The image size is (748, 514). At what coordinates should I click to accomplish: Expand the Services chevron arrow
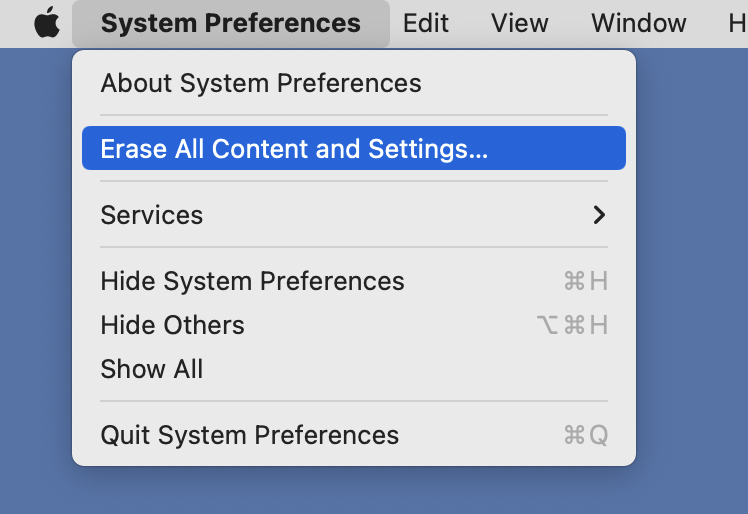599,215
